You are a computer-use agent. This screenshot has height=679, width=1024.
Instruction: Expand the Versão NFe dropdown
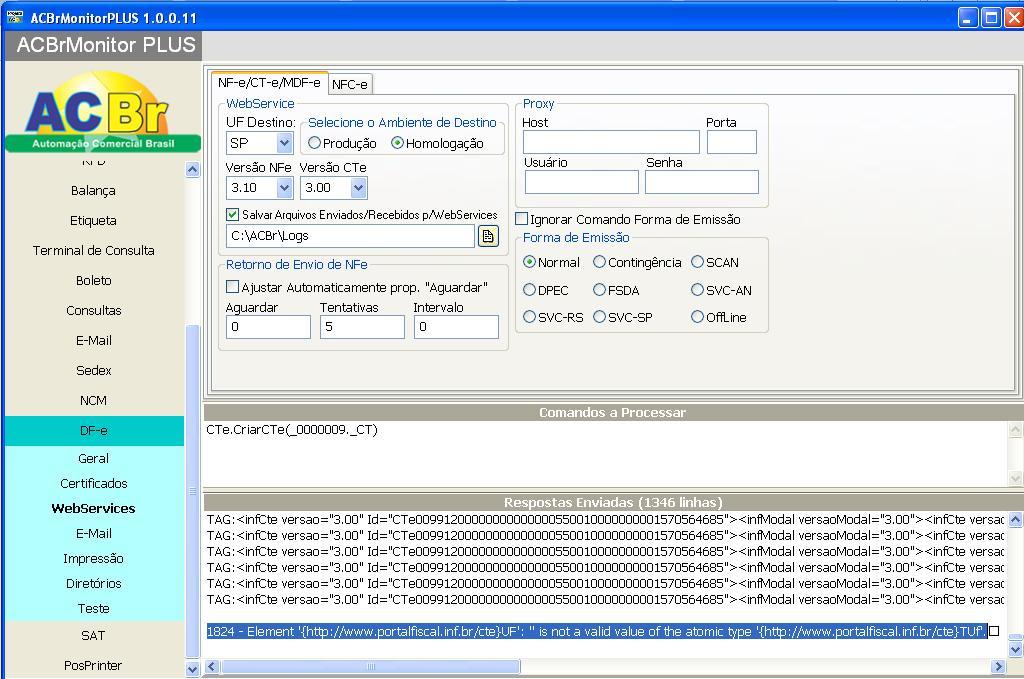click(284, 188)
